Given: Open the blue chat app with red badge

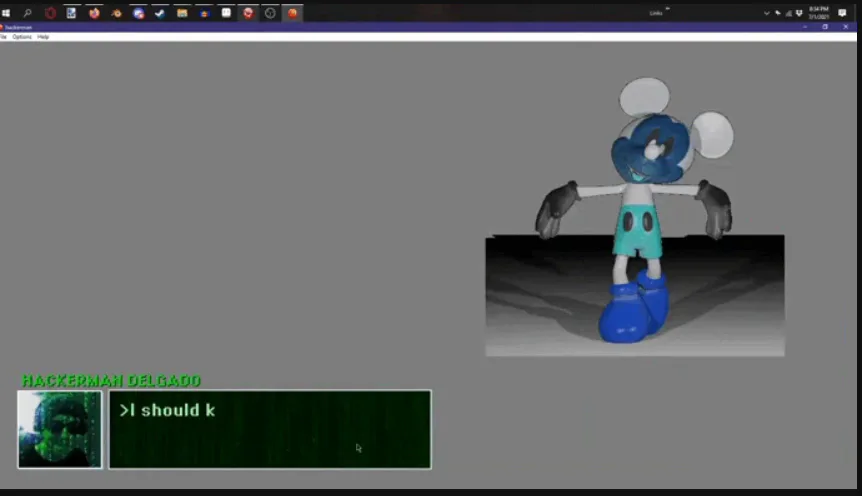Looking at the screenshot, I should click(x=139, y=13).
